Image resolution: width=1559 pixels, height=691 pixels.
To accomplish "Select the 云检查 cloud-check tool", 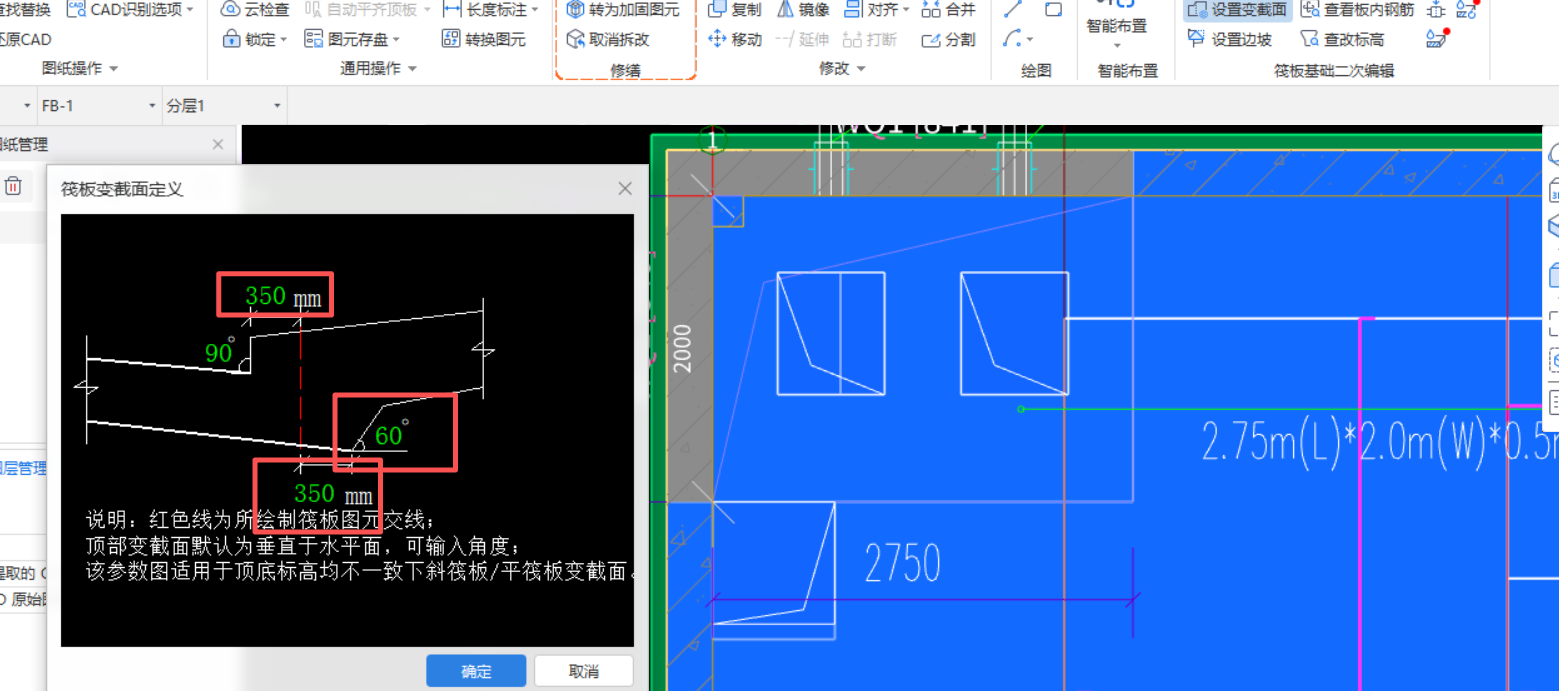I will (x=252, y=10).
